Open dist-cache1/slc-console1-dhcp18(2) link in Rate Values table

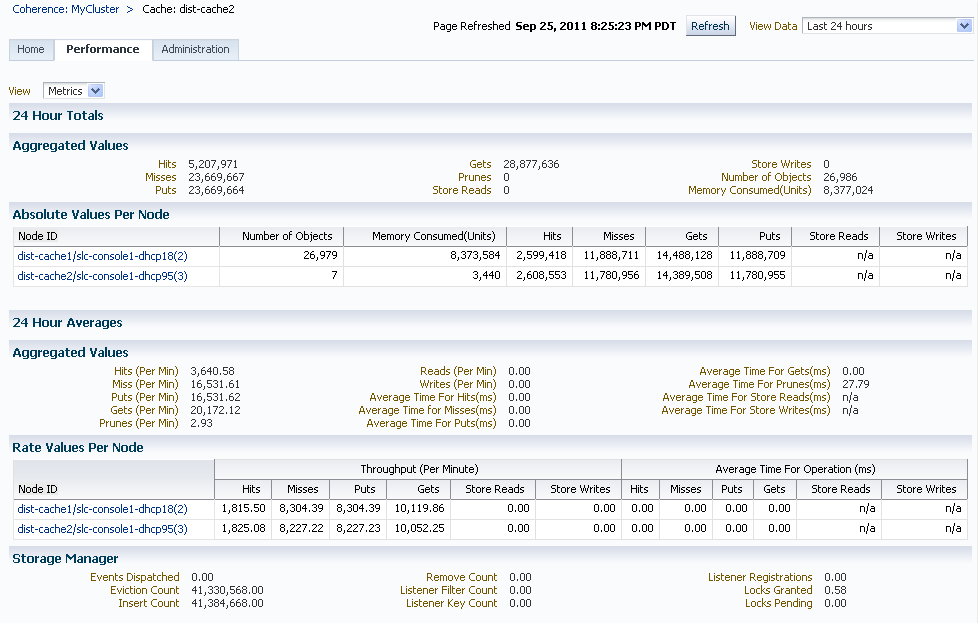pyautogui.click(x=102, y=509)
